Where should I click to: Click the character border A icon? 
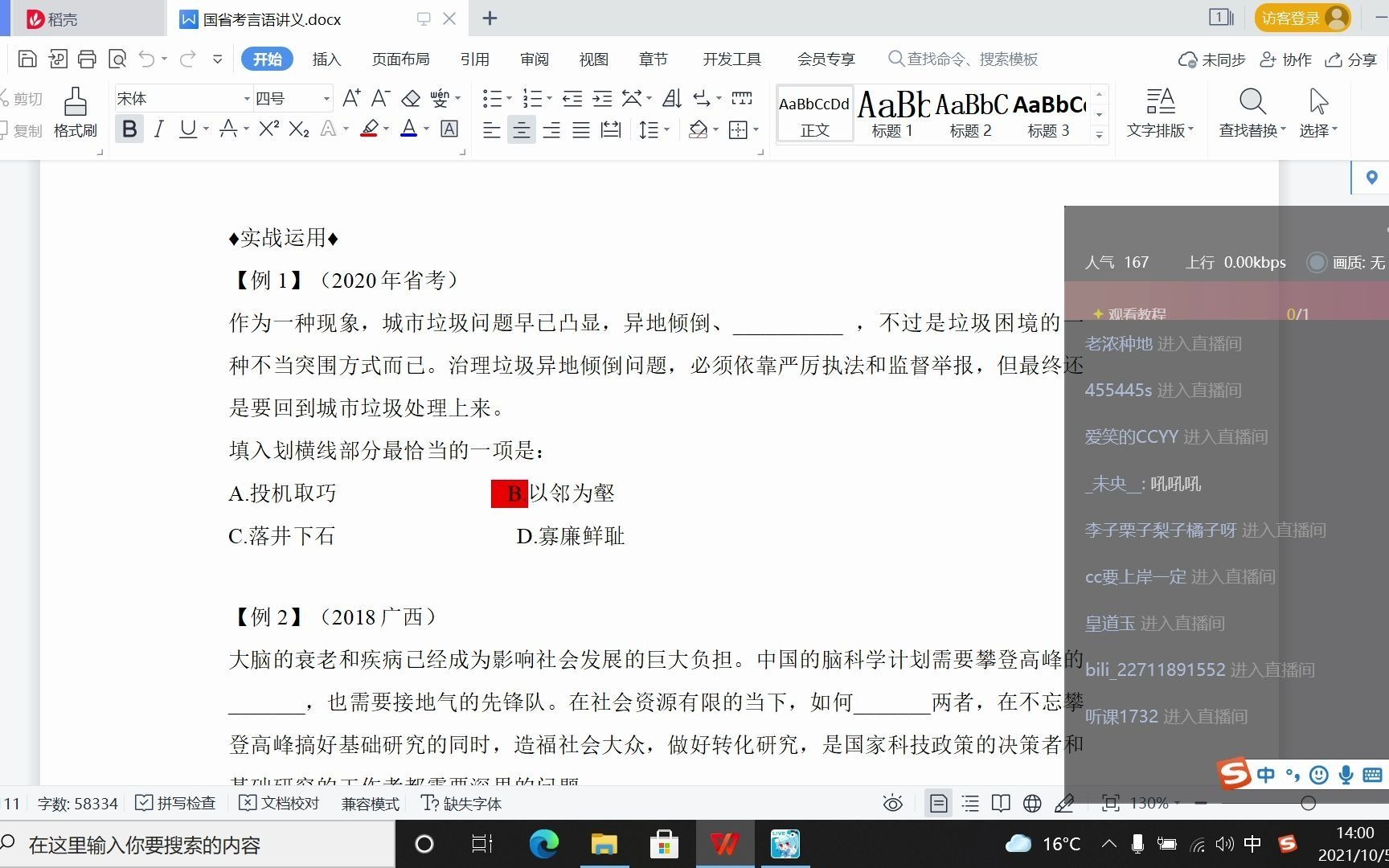(x=450, y=129)
